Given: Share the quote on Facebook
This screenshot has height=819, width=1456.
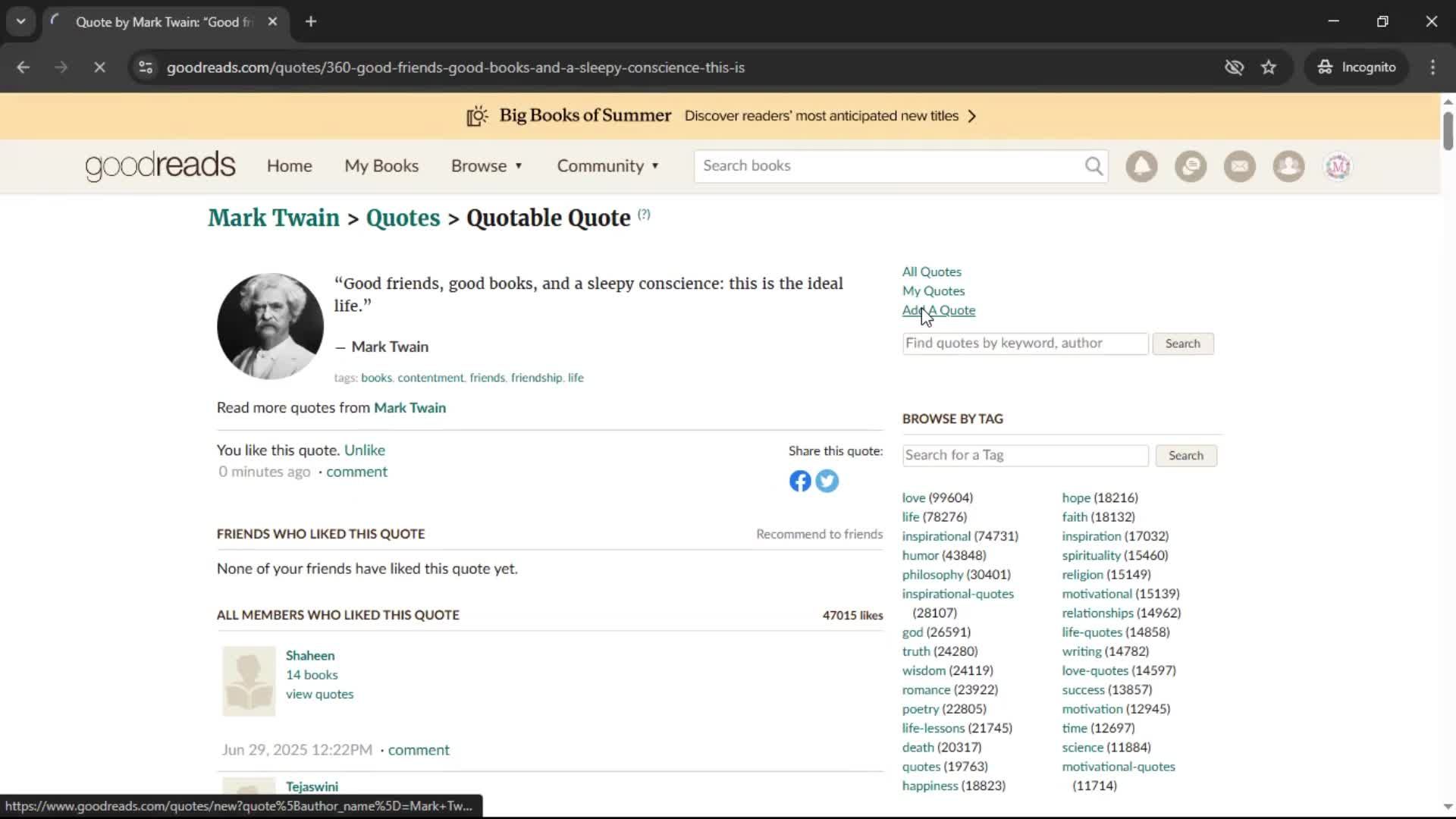Looking at the screenshot, I should coord(800,481).
